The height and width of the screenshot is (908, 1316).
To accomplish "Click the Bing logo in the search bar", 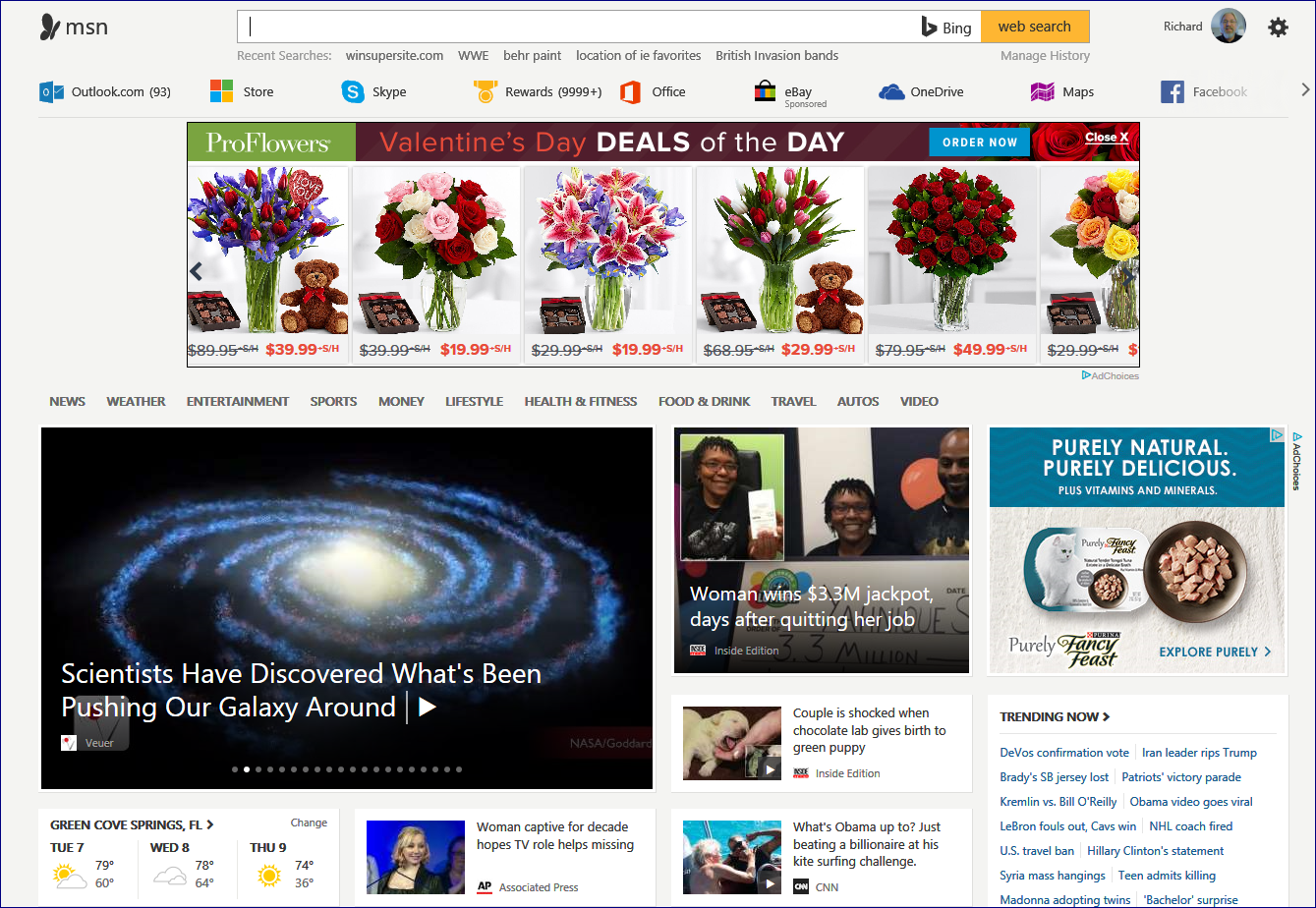I will click(x=946, y=28).
